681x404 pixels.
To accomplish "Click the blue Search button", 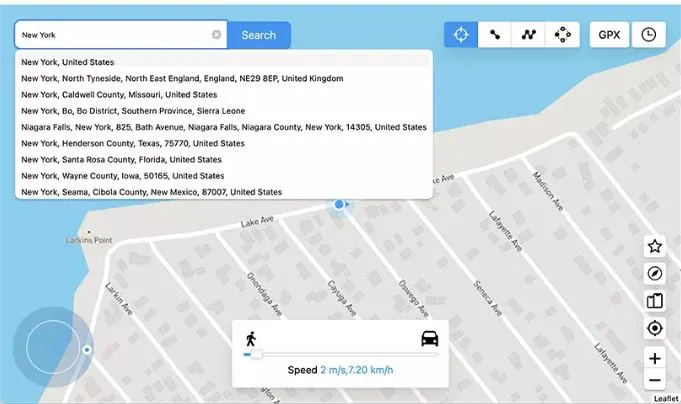I will tap(259, 35).
